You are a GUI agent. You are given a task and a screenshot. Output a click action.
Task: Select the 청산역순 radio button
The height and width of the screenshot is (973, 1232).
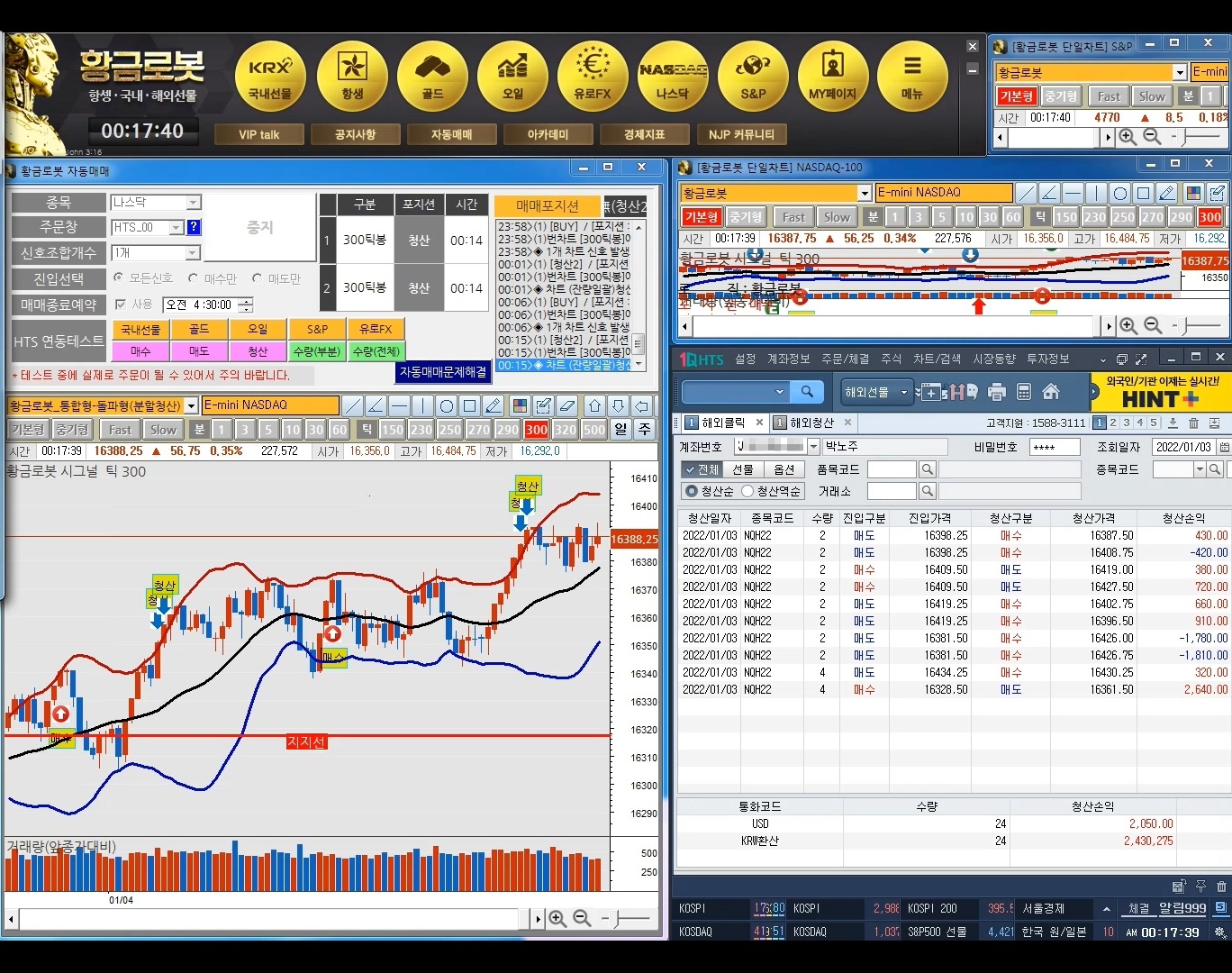coord(747,491)
